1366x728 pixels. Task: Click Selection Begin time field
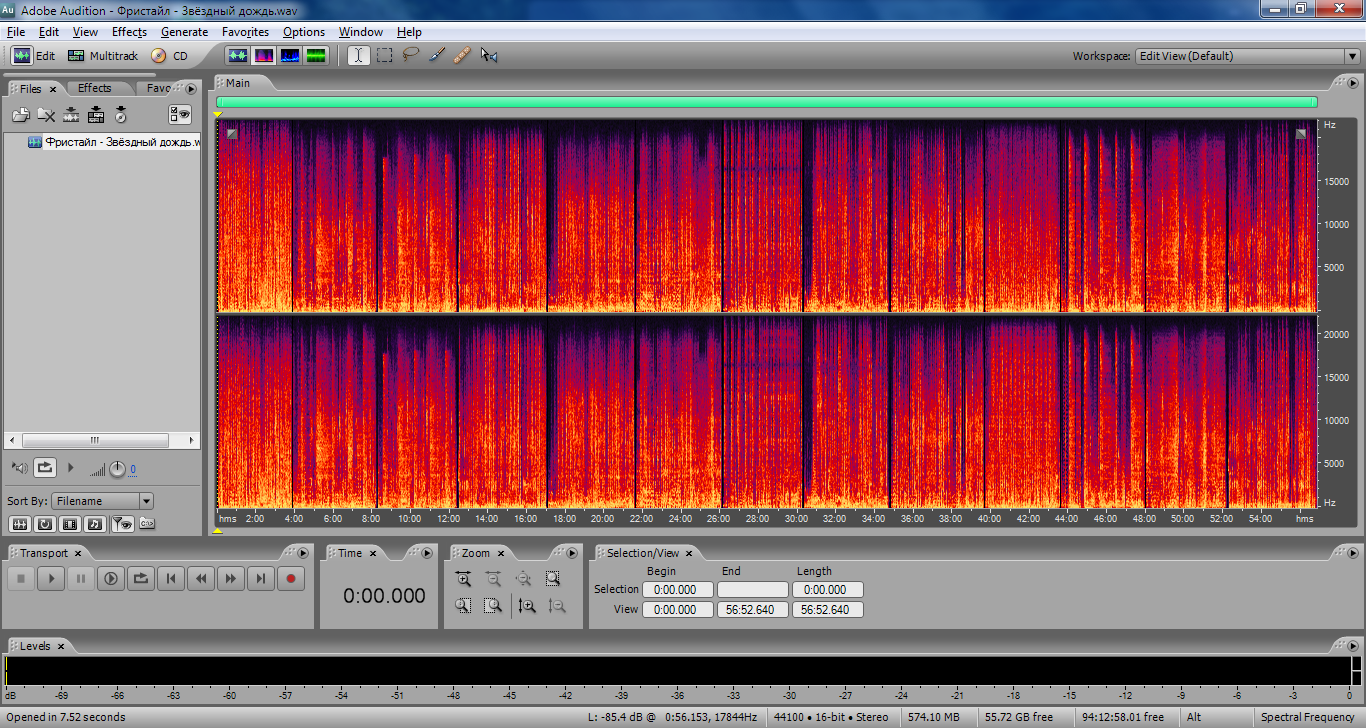tap(677, 590)
